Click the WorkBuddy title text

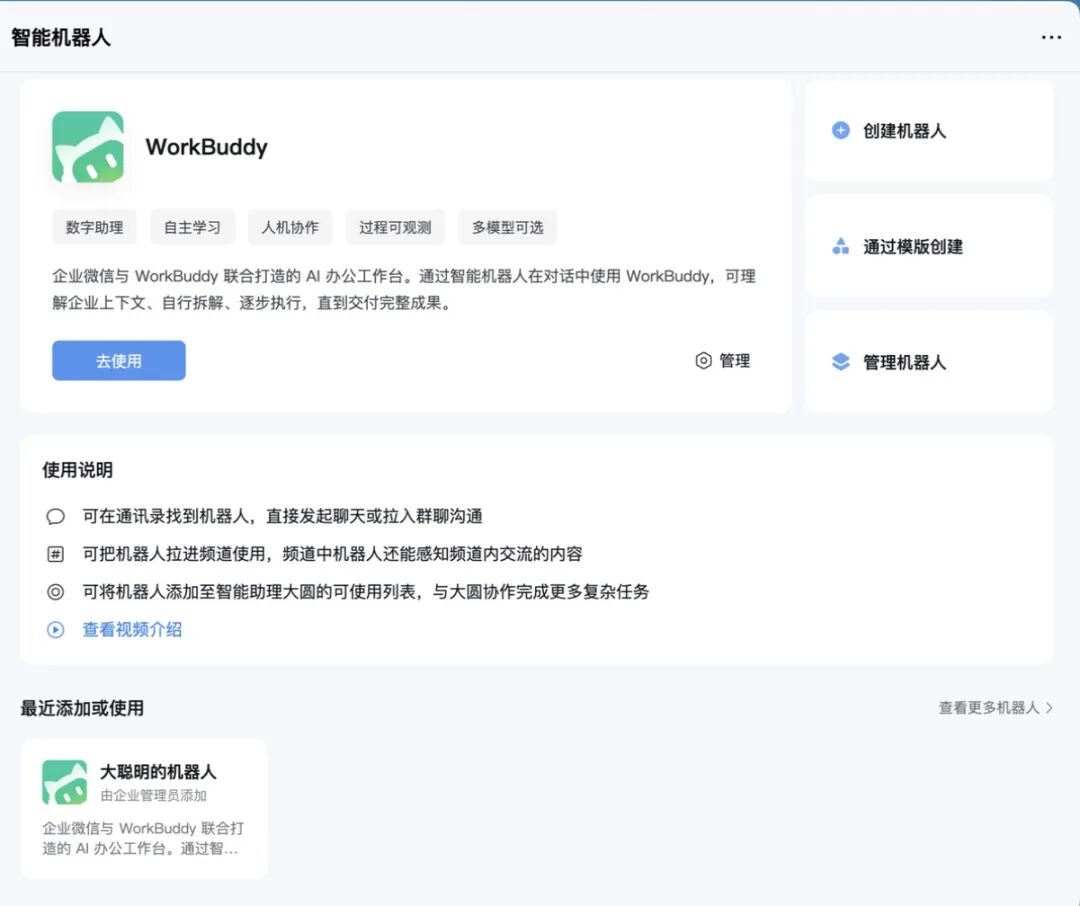[207, 147]
